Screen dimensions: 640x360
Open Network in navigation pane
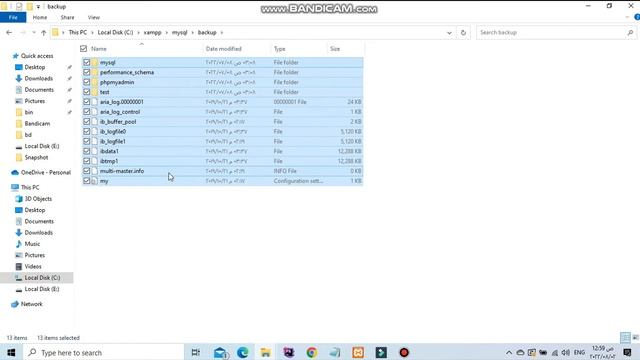click(x=31, y=304)
